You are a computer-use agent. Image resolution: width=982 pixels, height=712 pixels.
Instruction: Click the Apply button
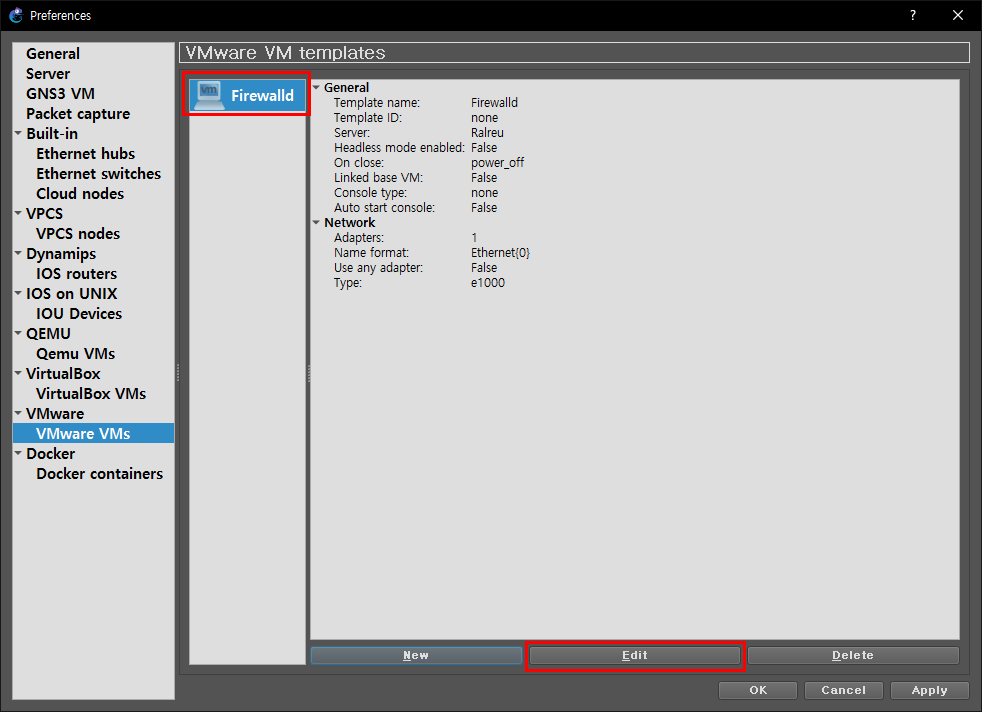pos(929,690)
